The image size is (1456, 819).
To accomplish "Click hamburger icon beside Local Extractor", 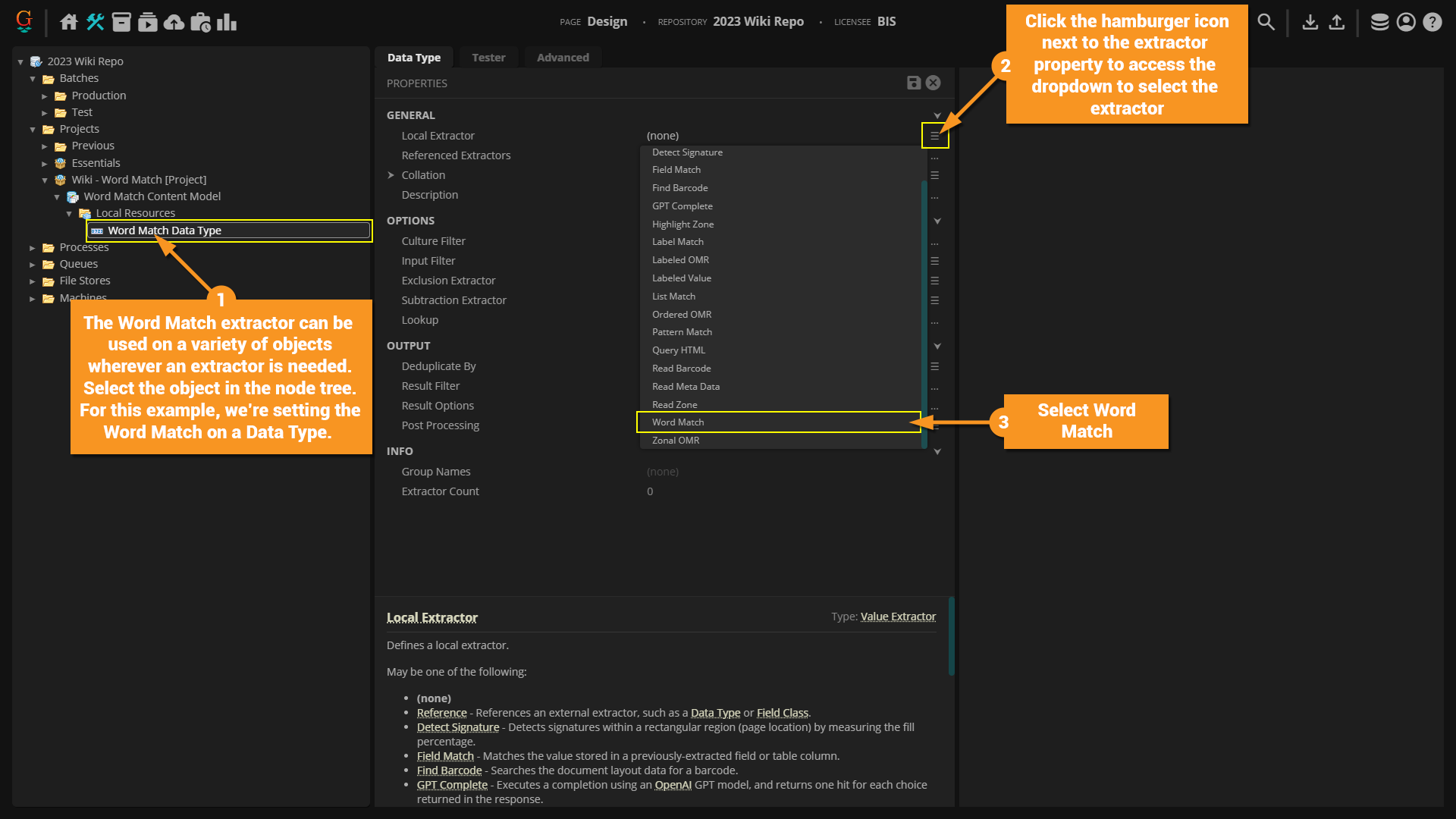I will (935, 136).
